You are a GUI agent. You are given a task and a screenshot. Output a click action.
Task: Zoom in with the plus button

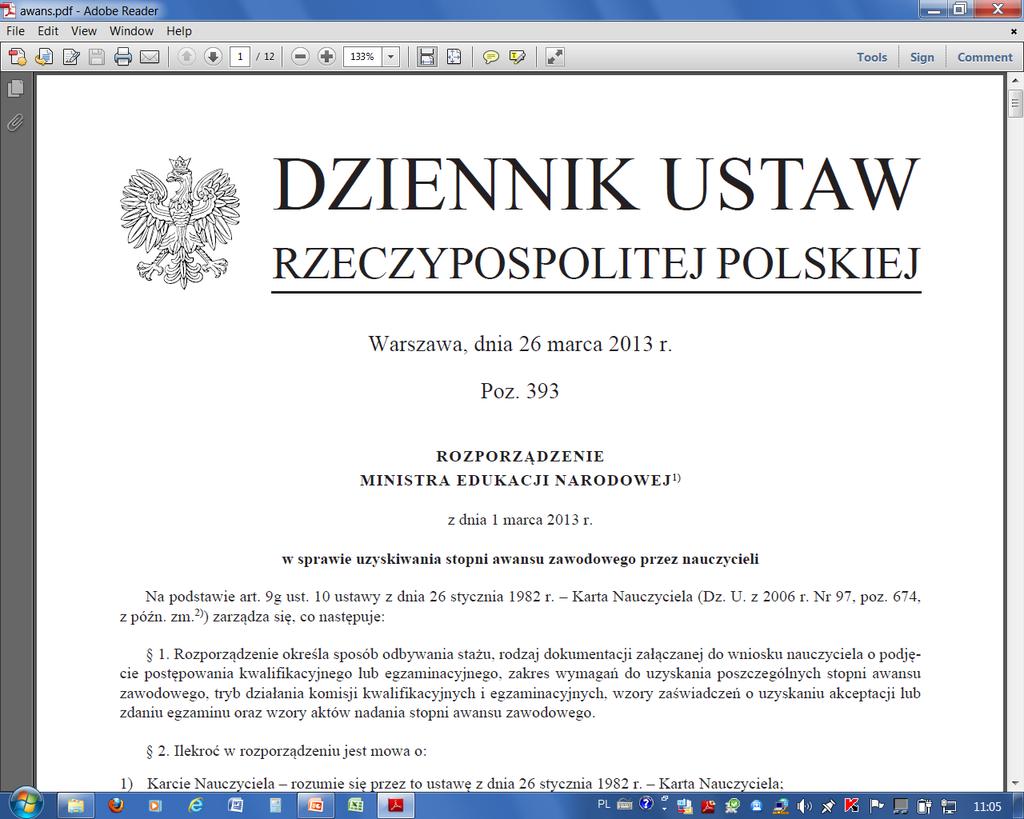pos(327,57)
